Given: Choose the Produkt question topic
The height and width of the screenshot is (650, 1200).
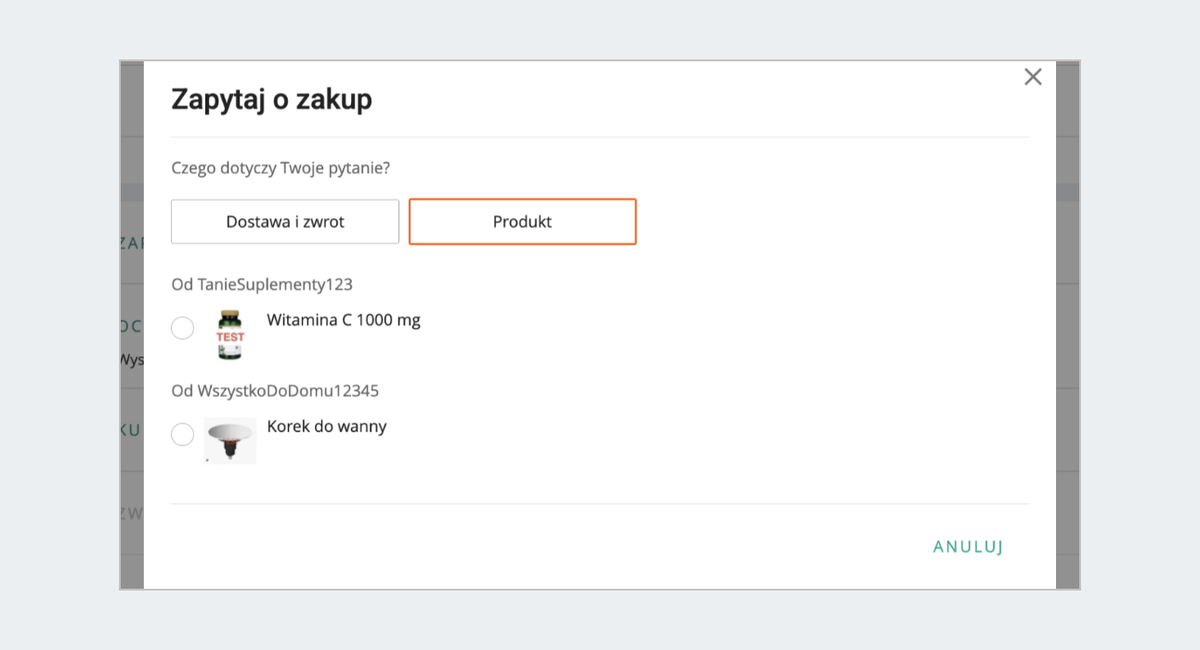Looking at the screenshot, I should tap(522, 222).
